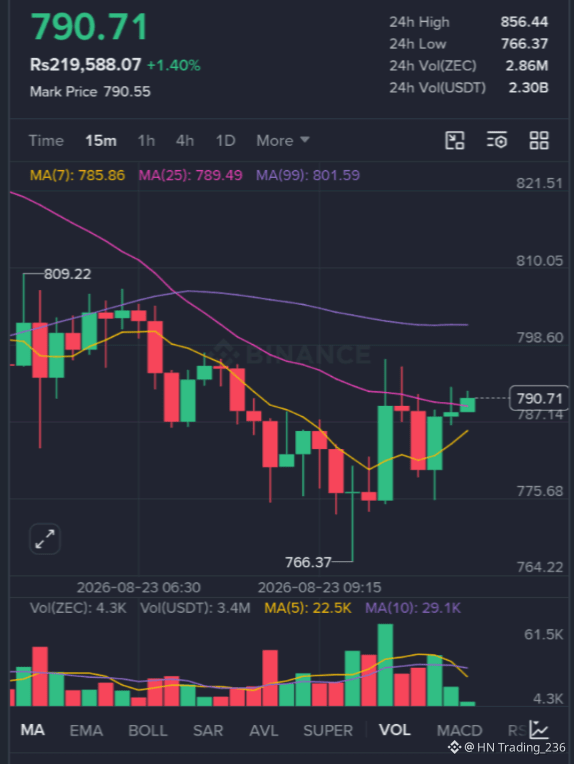Screen dimensions: 574x764
Task: Toggle the BOLL indicator
Action: 148,730
